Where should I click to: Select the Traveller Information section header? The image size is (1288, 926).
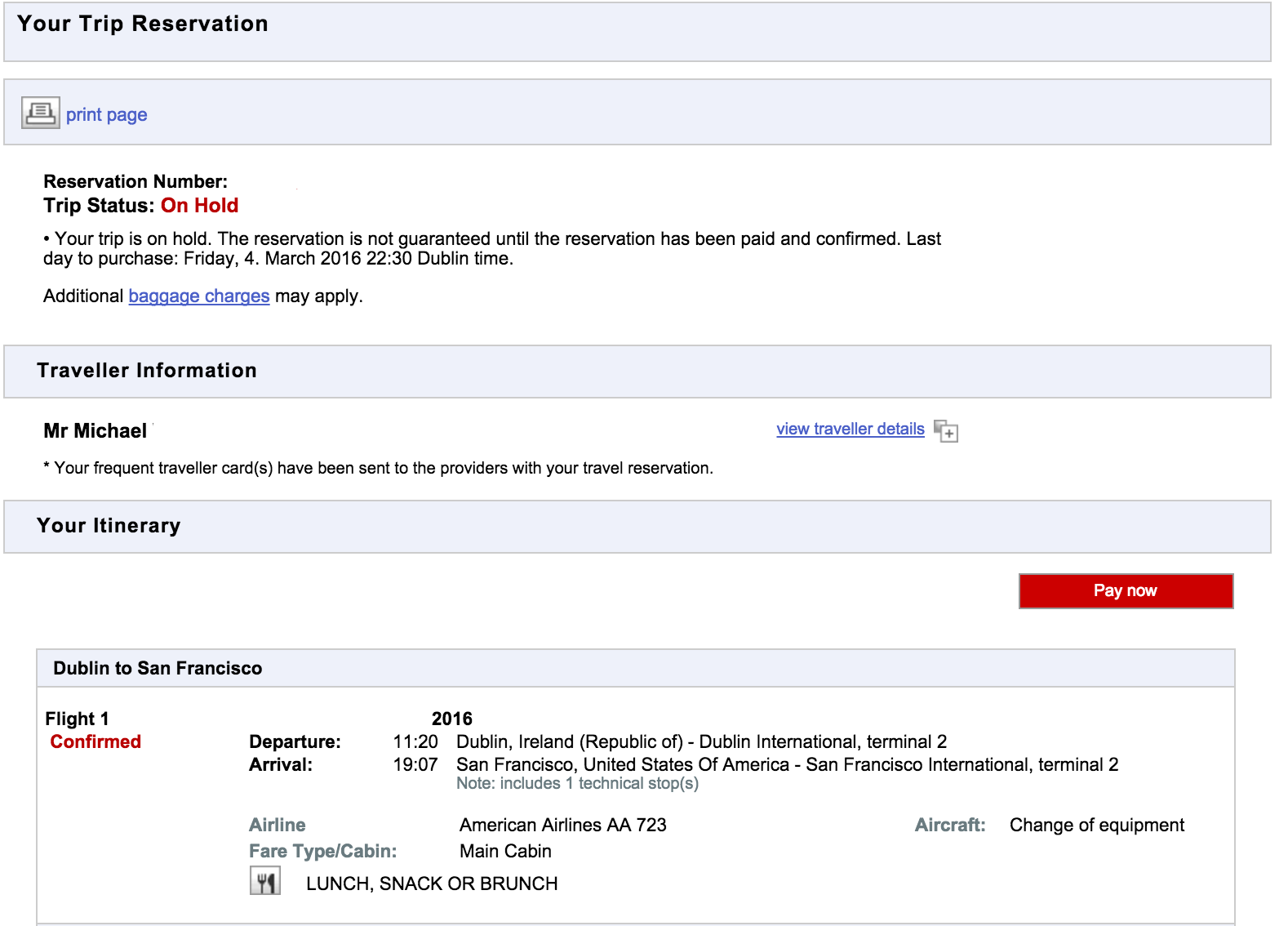coord(147,371)
